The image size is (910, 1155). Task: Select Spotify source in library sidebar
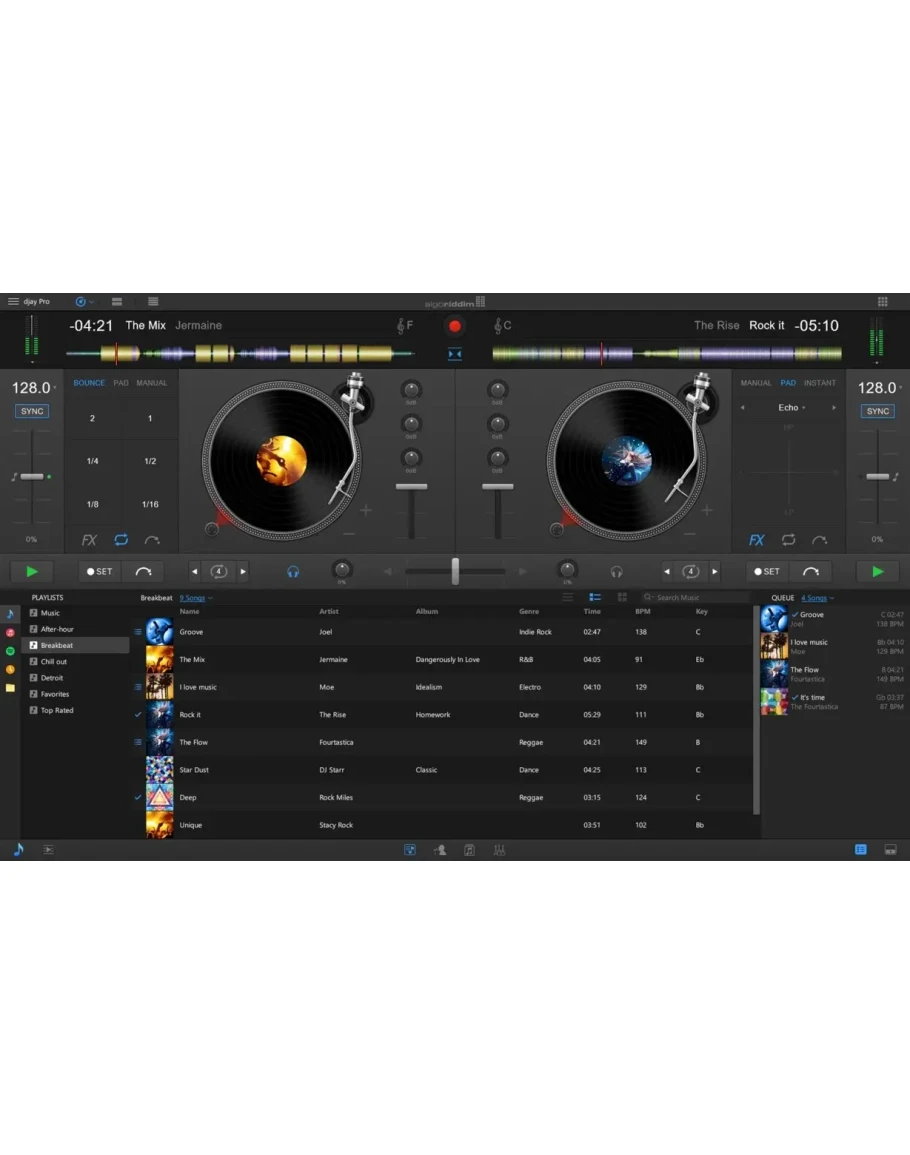pyautogui.click(x=10, y=651)
